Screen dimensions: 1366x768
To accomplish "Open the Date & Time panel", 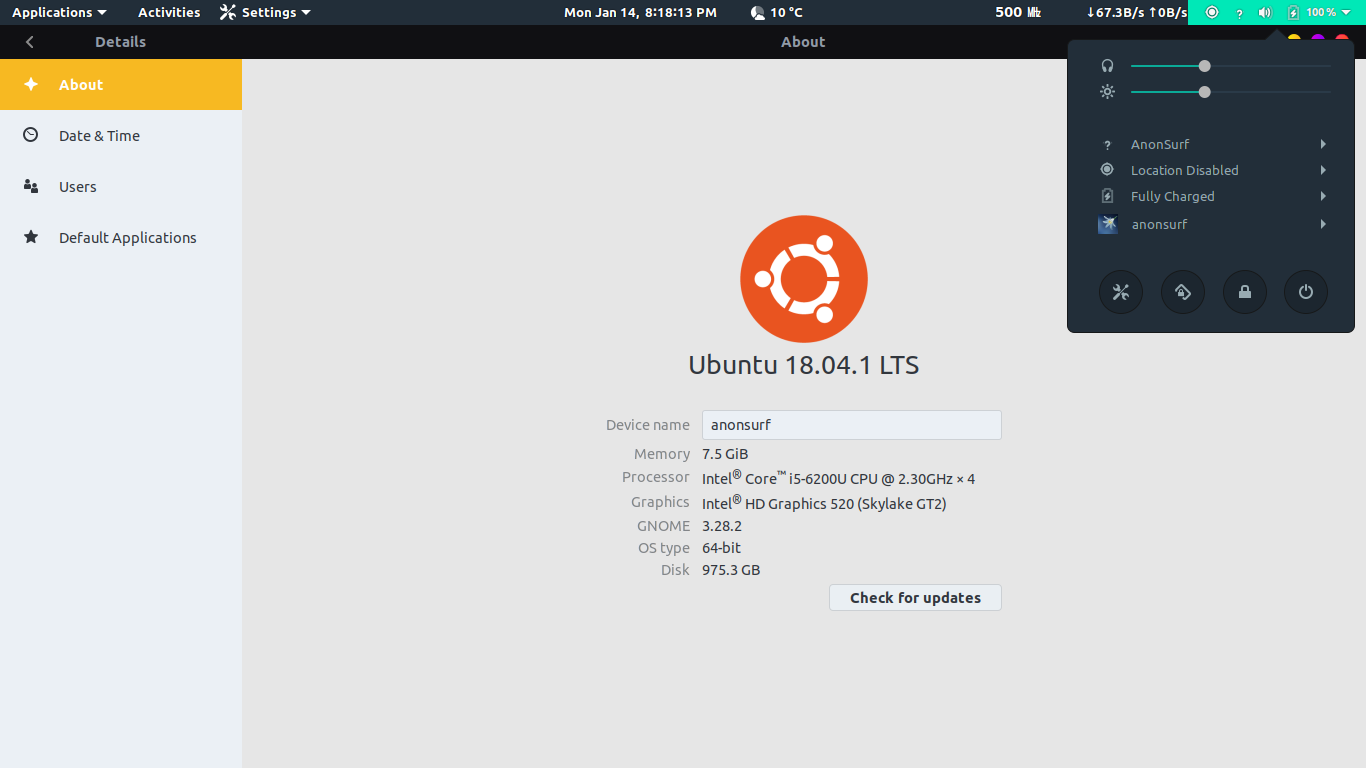I will (121, 136).
